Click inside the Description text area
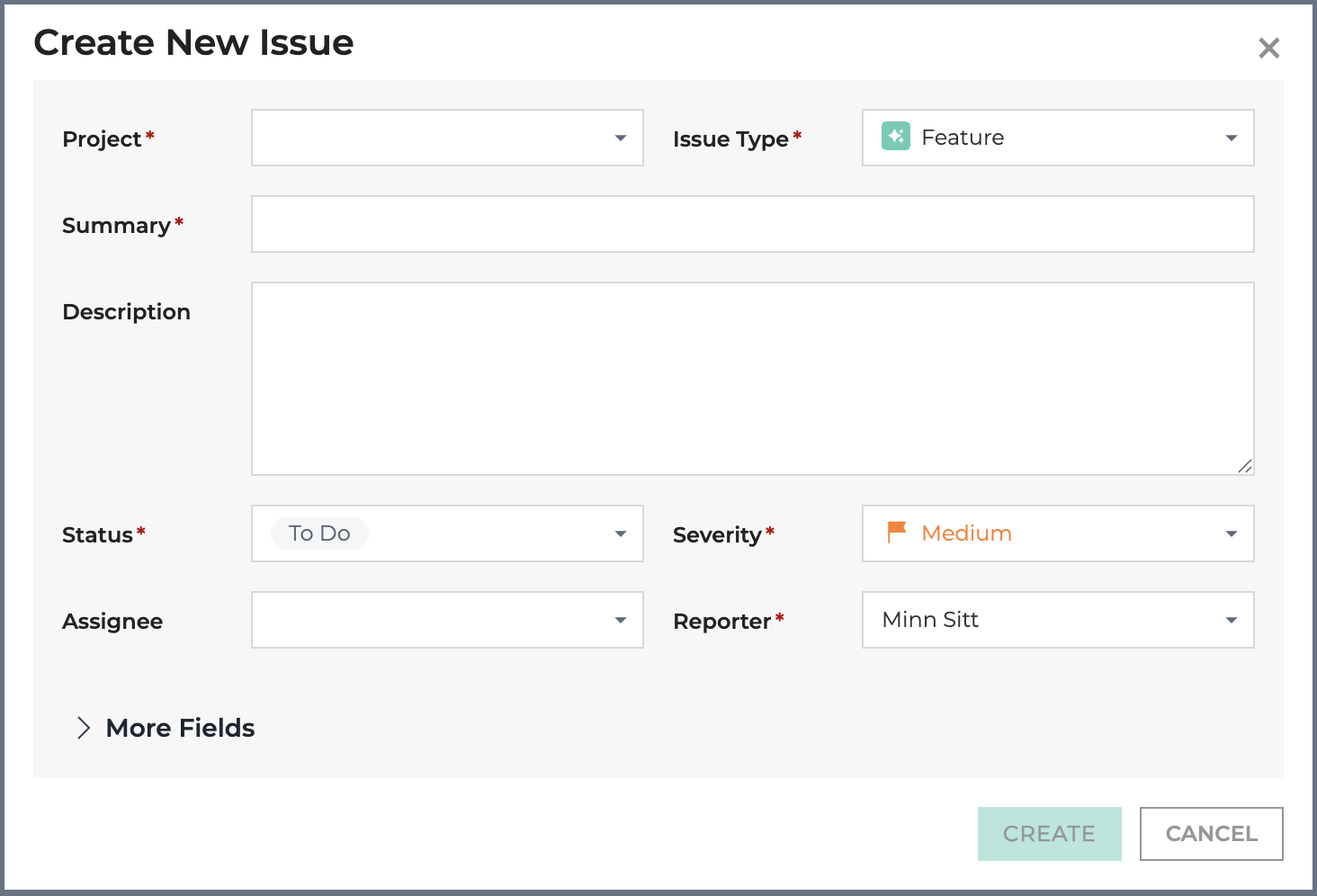The image size is (1317, 896). click(752, 379)
